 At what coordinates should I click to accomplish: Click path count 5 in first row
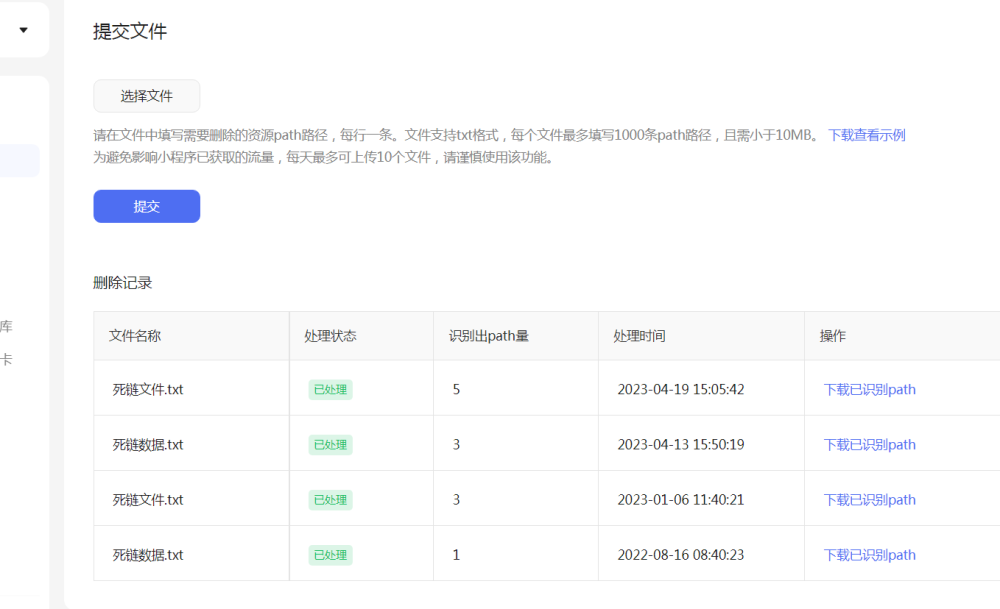pos(456,390)
